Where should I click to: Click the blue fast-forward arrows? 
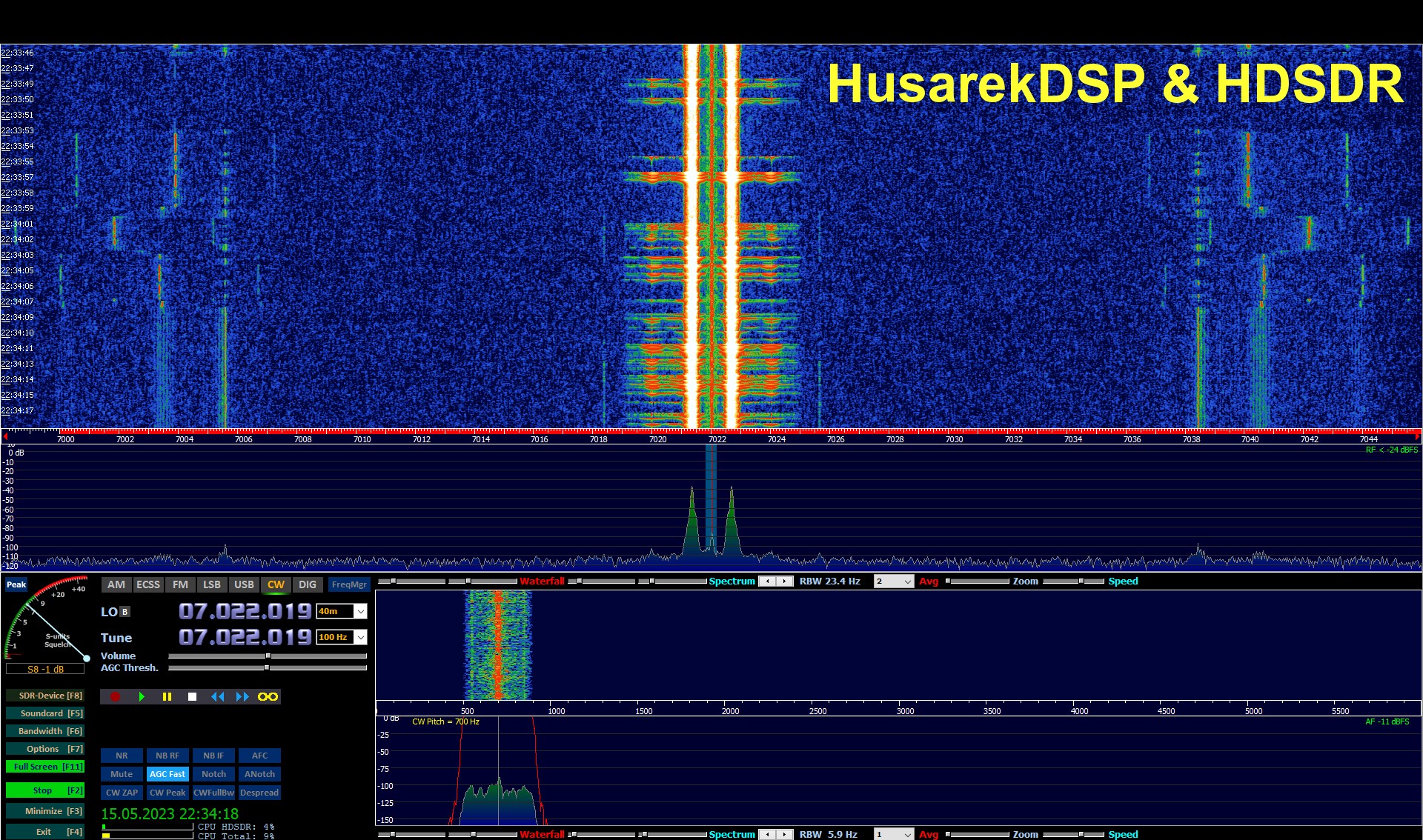[242, 696]
